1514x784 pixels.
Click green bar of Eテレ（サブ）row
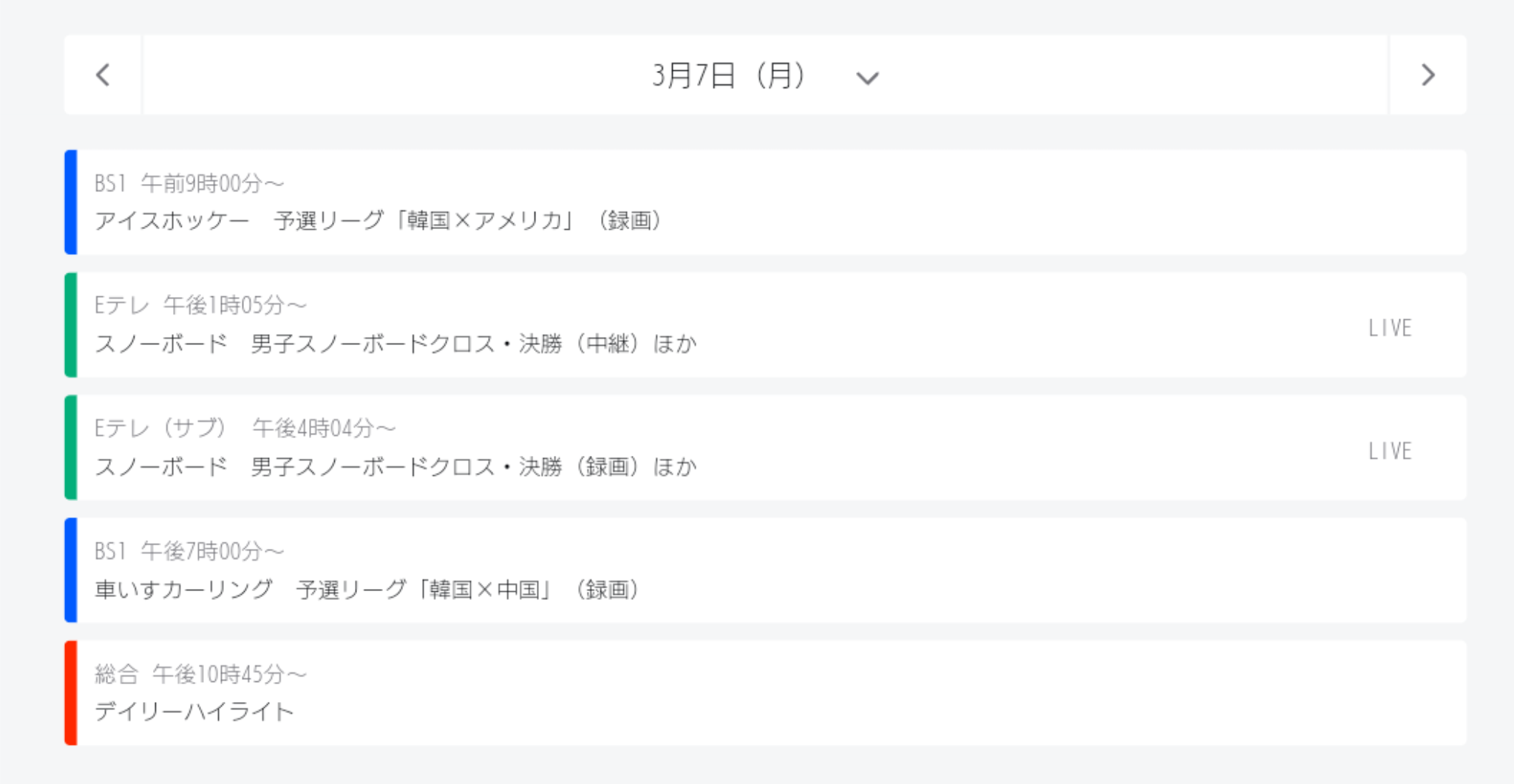[x=71, y=448]
